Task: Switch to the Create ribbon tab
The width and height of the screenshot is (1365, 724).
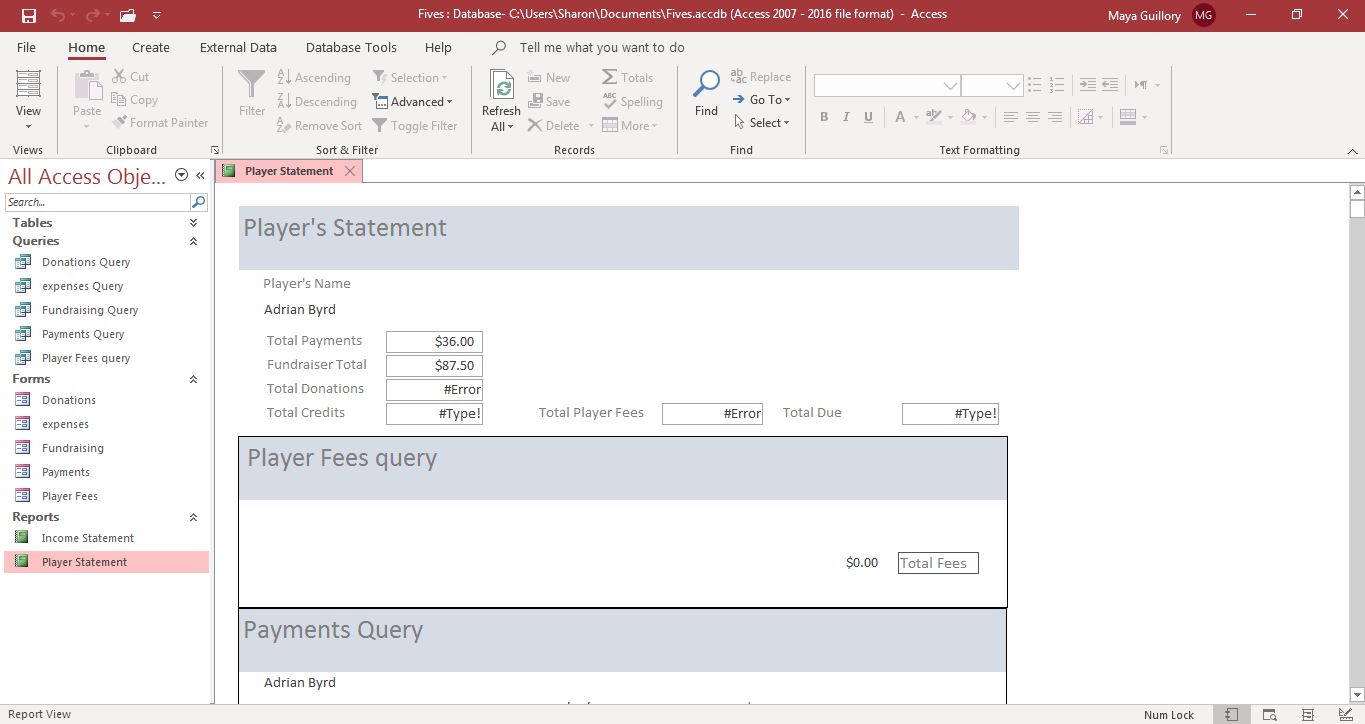Action: [x=151, y=47]
